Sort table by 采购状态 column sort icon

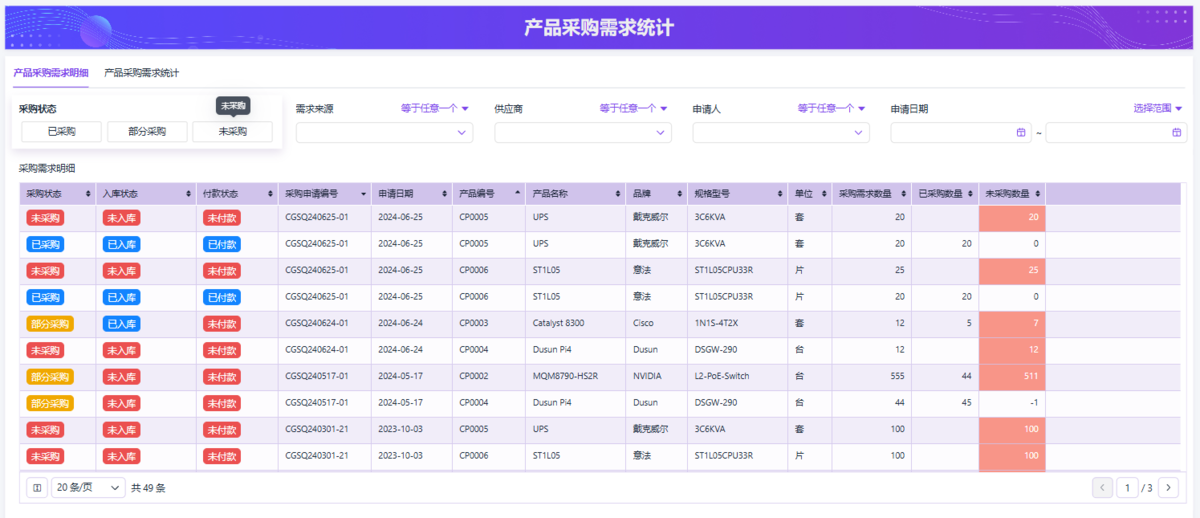88,194
